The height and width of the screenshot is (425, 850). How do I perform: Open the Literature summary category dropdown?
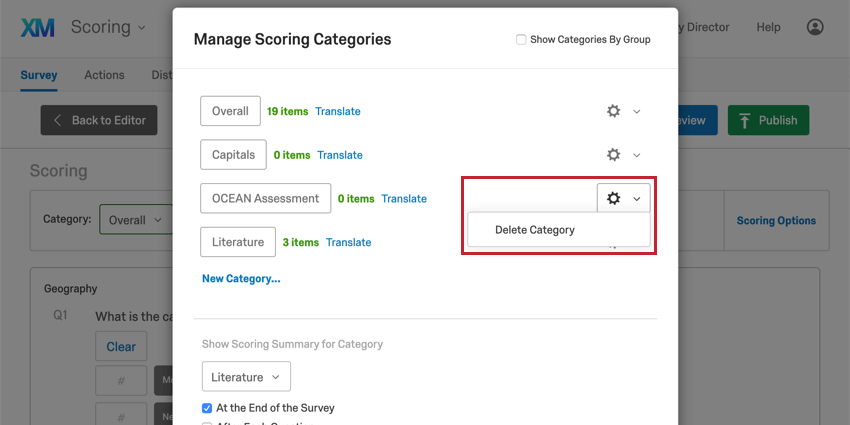pos(246,377)
